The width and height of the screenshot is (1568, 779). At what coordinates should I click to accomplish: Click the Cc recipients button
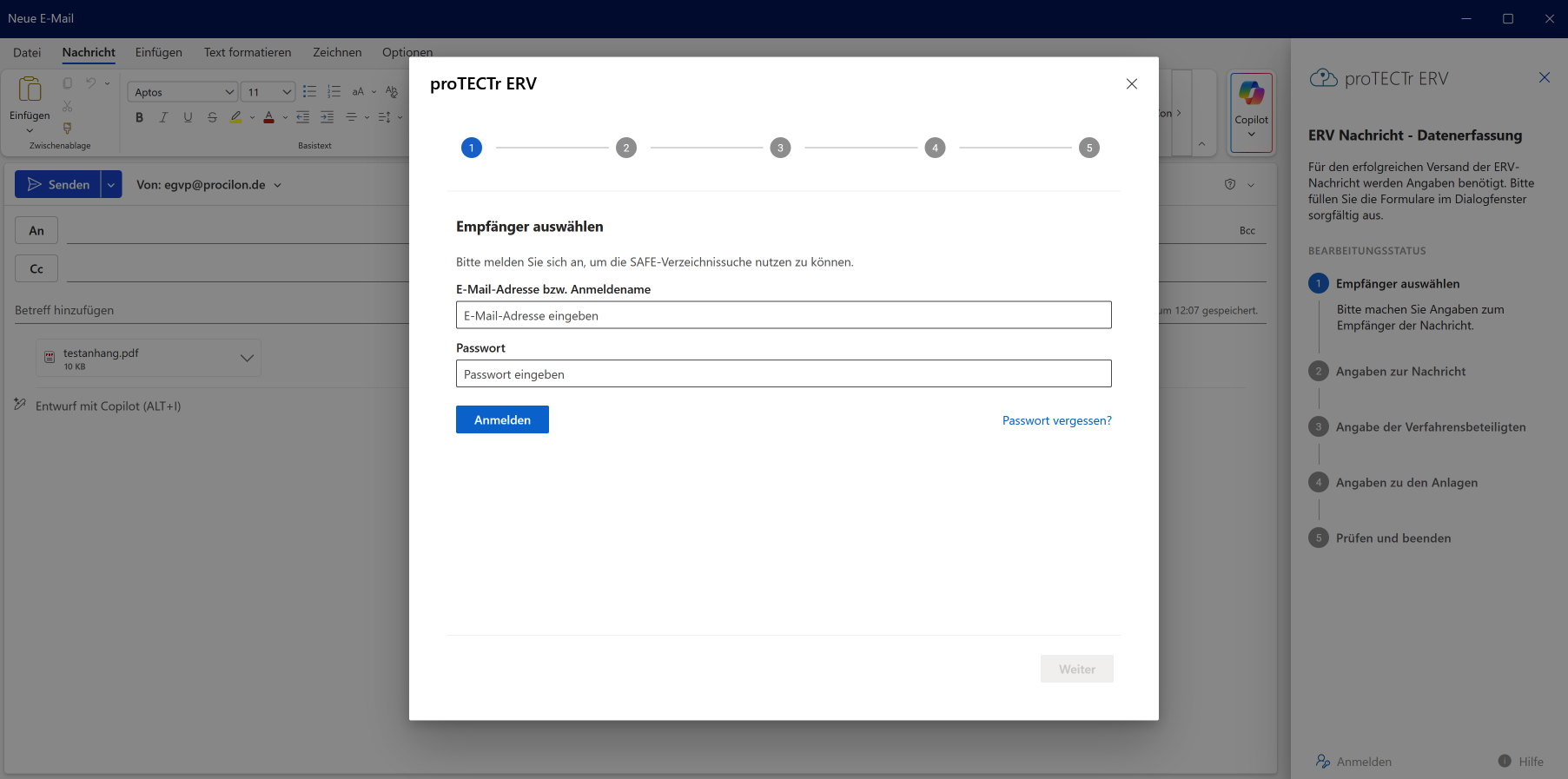(x=36, y=268)
